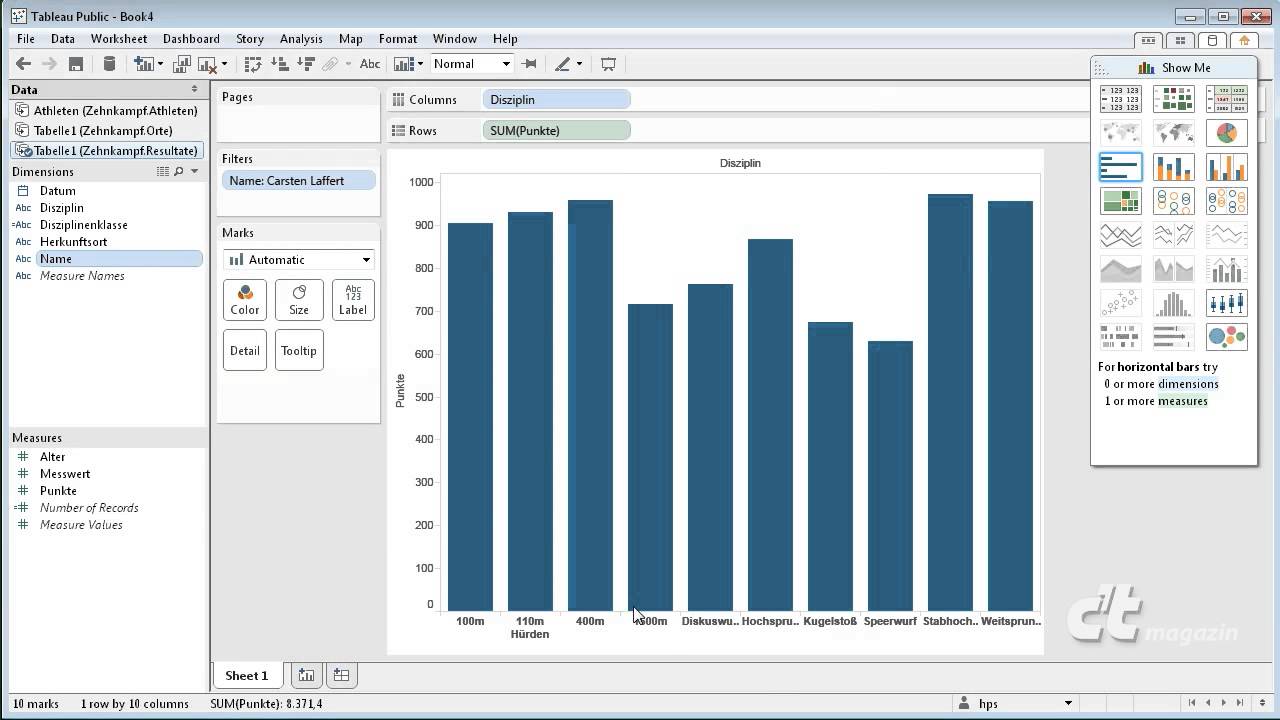Select the Herkunftsort dimension field
The image size is (1280, 720).
point(73,242)
